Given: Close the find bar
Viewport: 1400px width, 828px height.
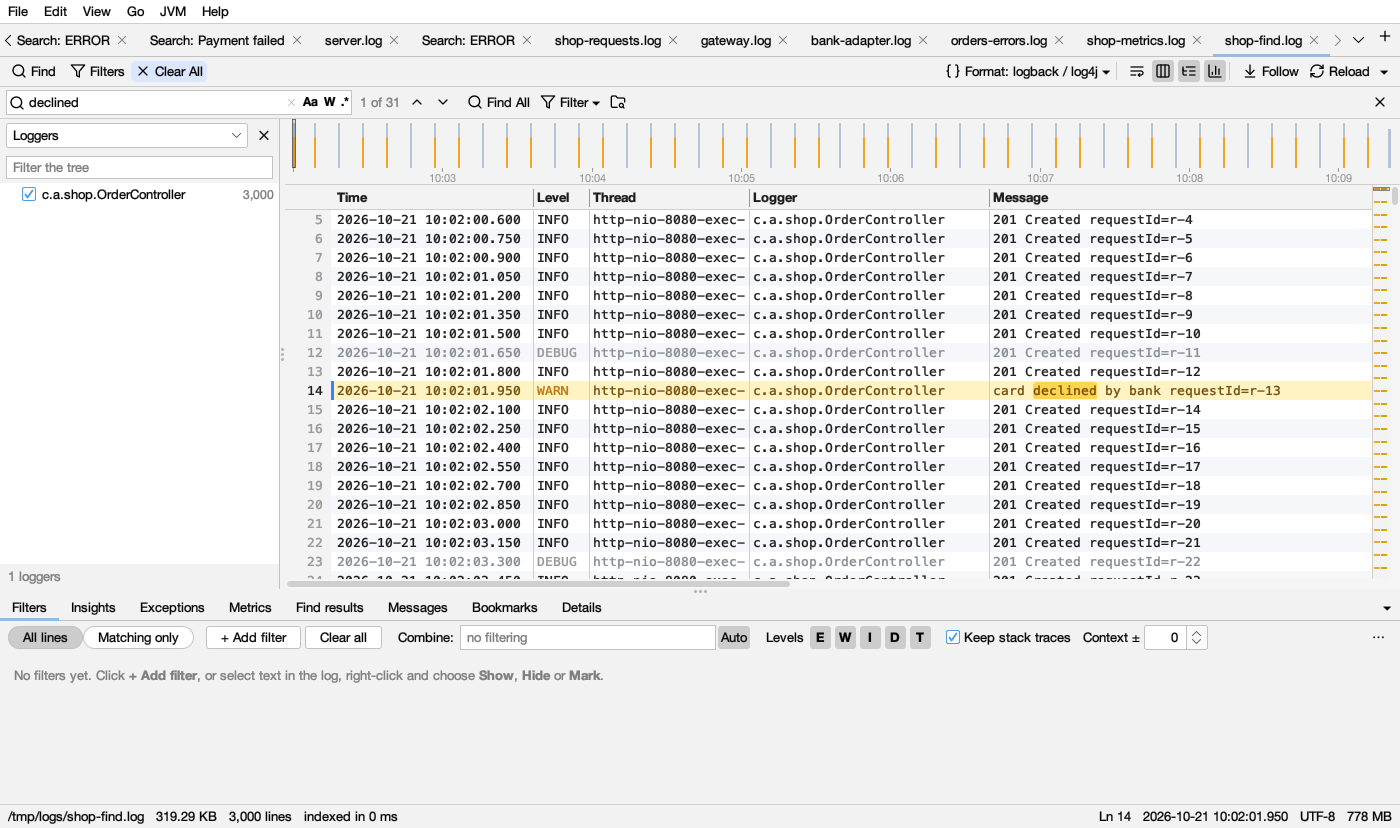Looking at the screenshot, I should point(1380,102).
